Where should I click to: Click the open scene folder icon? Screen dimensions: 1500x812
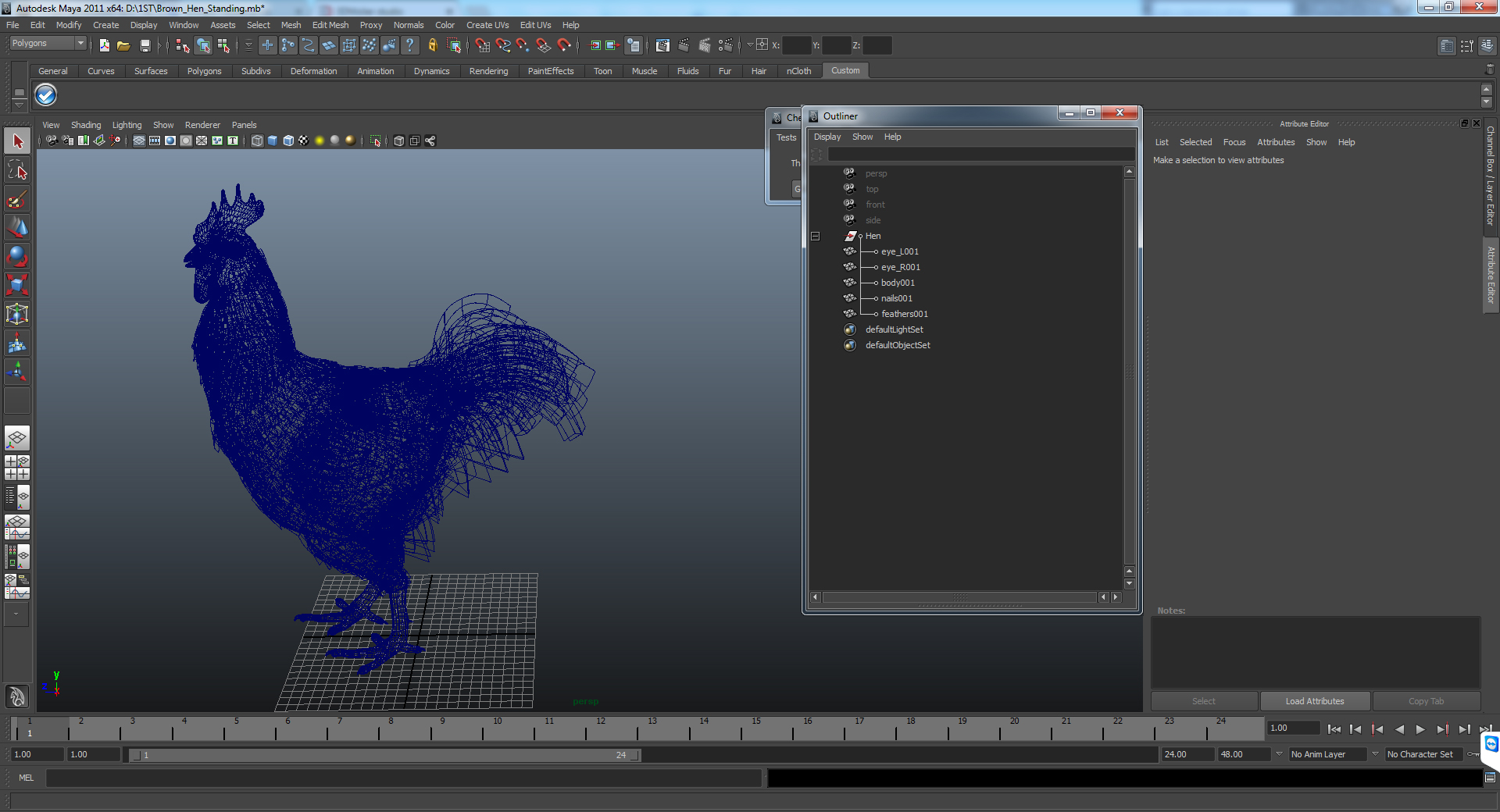123,45
